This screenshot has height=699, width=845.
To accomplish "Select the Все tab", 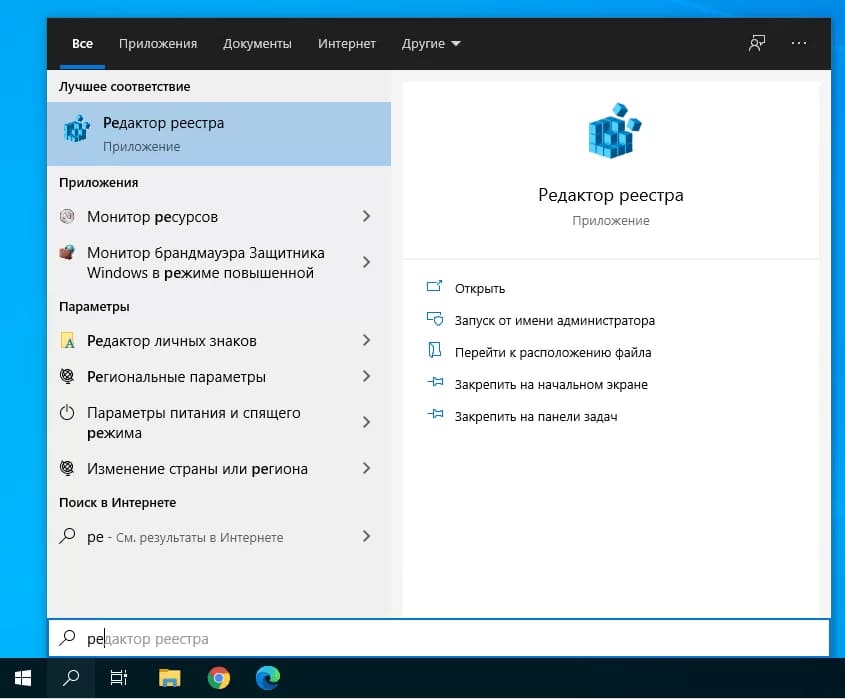I will pyautogui.click(x=82, y=44).
